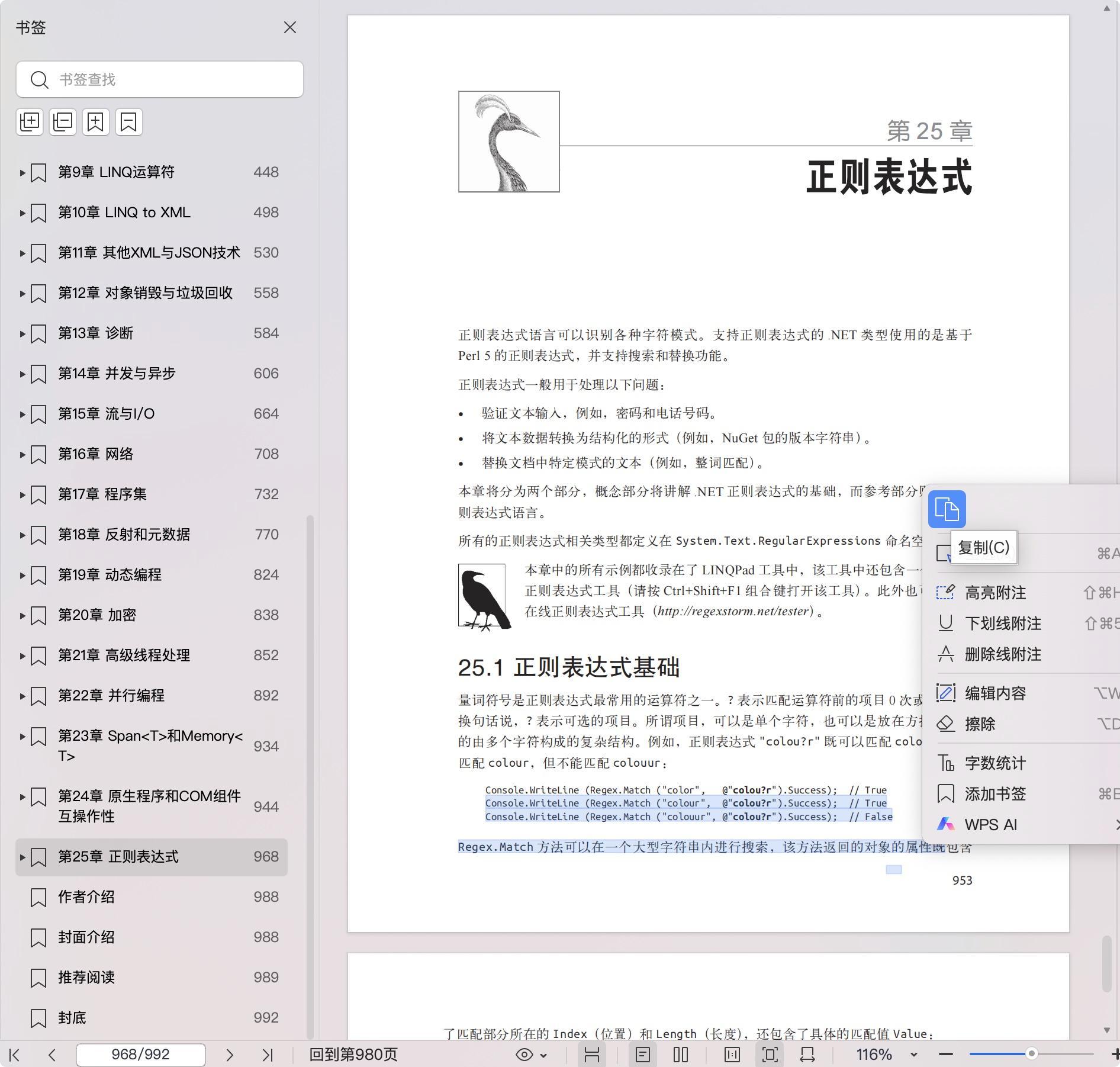This screenshot has height=1067, width=1120.
Task: Click the zoom slider handle
Action: (x=1031, y=1054)
